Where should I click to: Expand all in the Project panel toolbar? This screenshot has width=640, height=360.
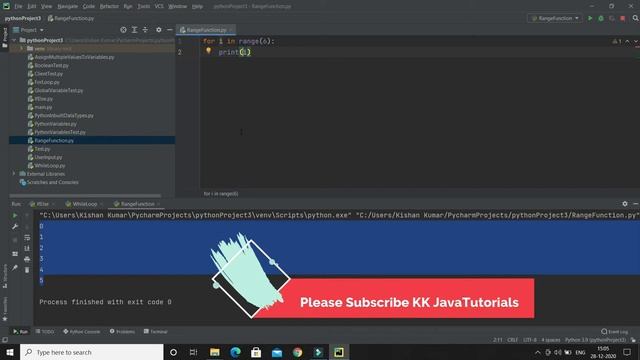134,30
